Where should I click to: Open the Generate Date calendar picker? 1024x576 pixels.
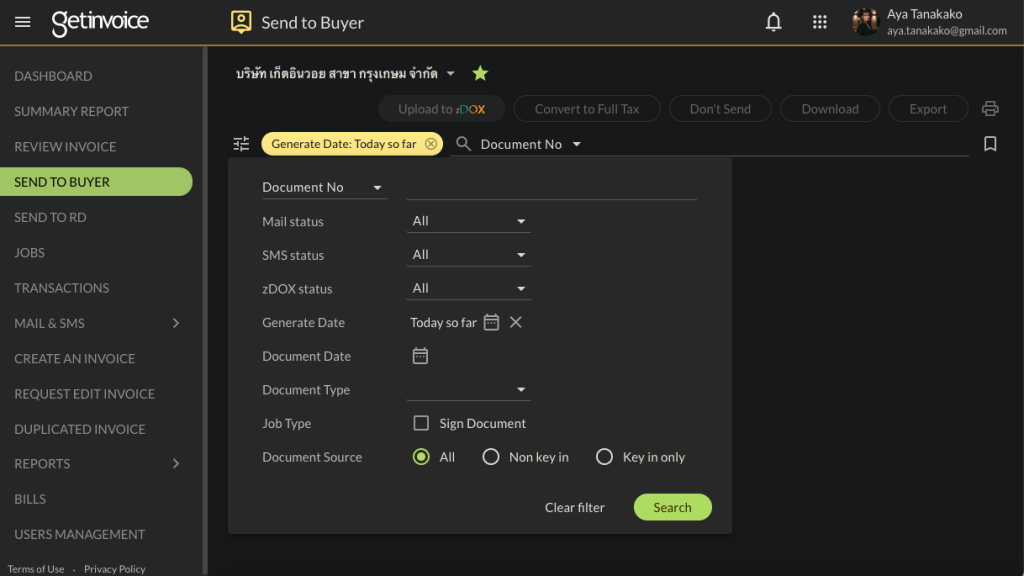(x=491, y=322)
